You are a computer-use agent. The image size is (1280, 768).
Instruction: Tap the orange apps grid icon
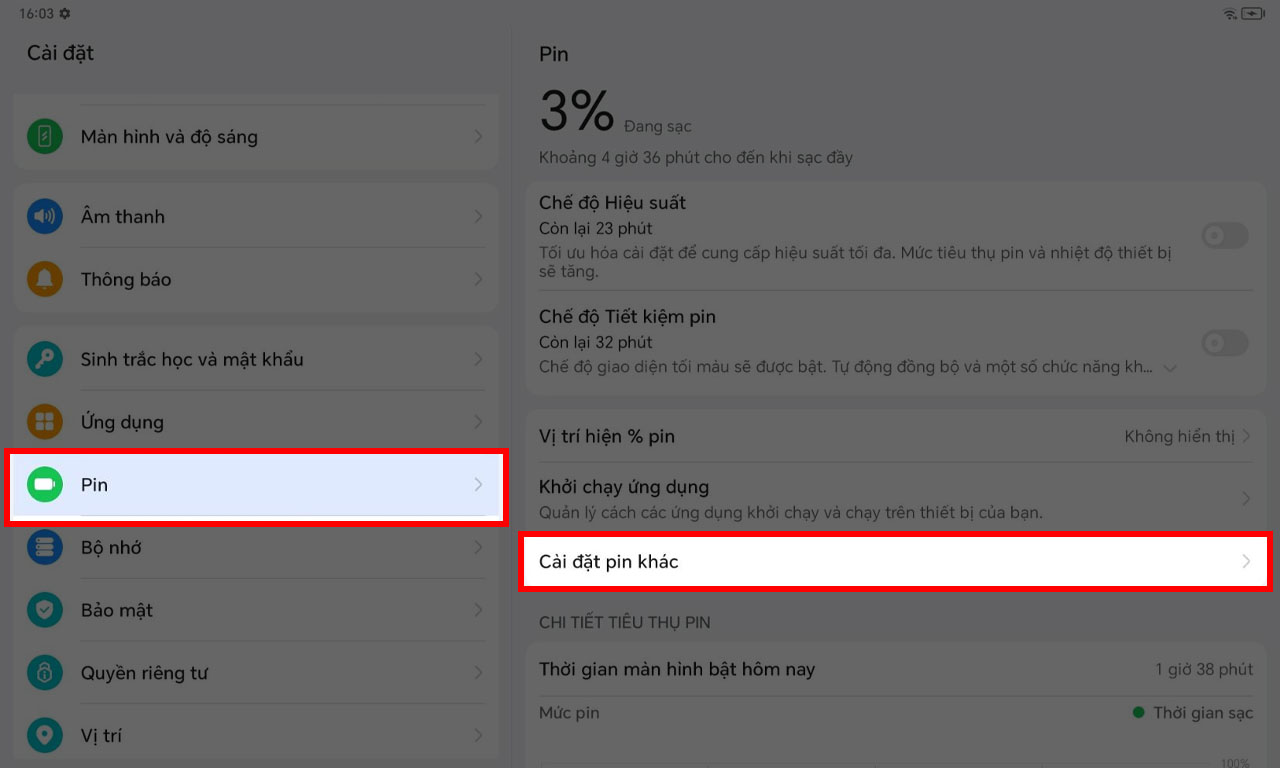coord(45,422)
